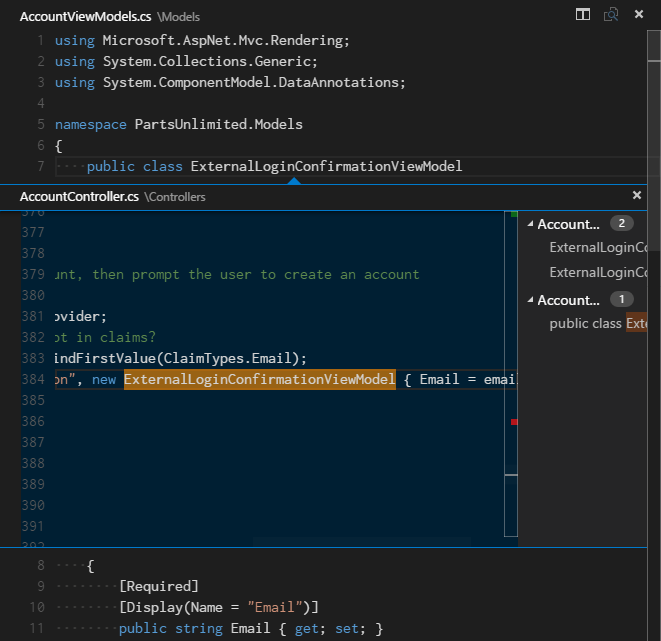
Task: Collapse the first Account... reference group
Action: 531,224
